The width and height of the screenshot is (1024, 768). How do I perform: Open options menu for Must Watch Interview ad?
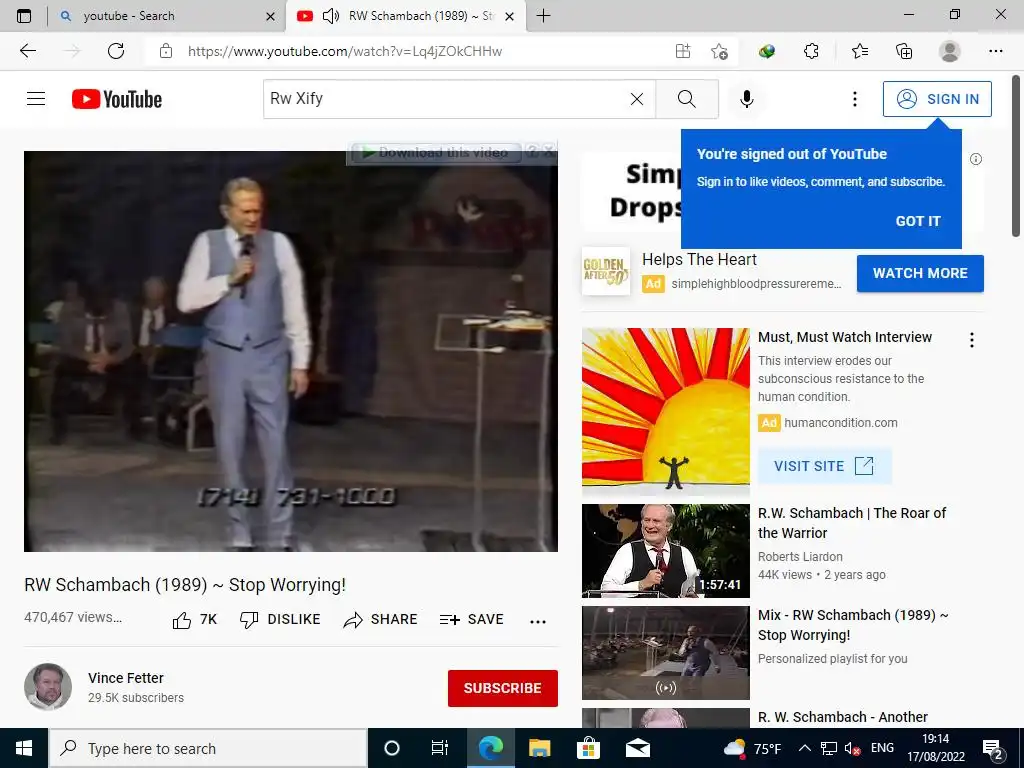pos(972,340)
